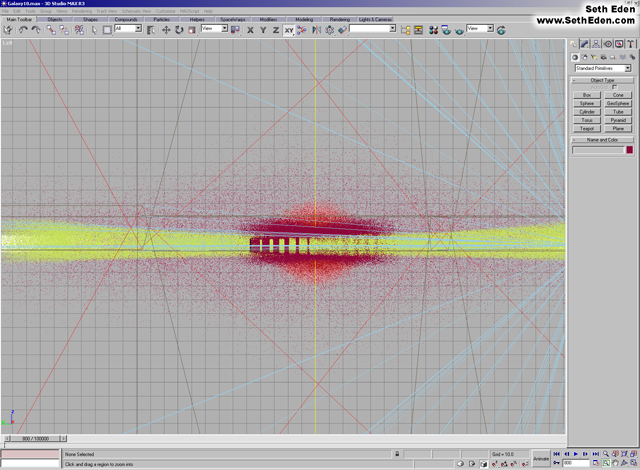Click the Restrict to Y axis icon

pos(262,29)
